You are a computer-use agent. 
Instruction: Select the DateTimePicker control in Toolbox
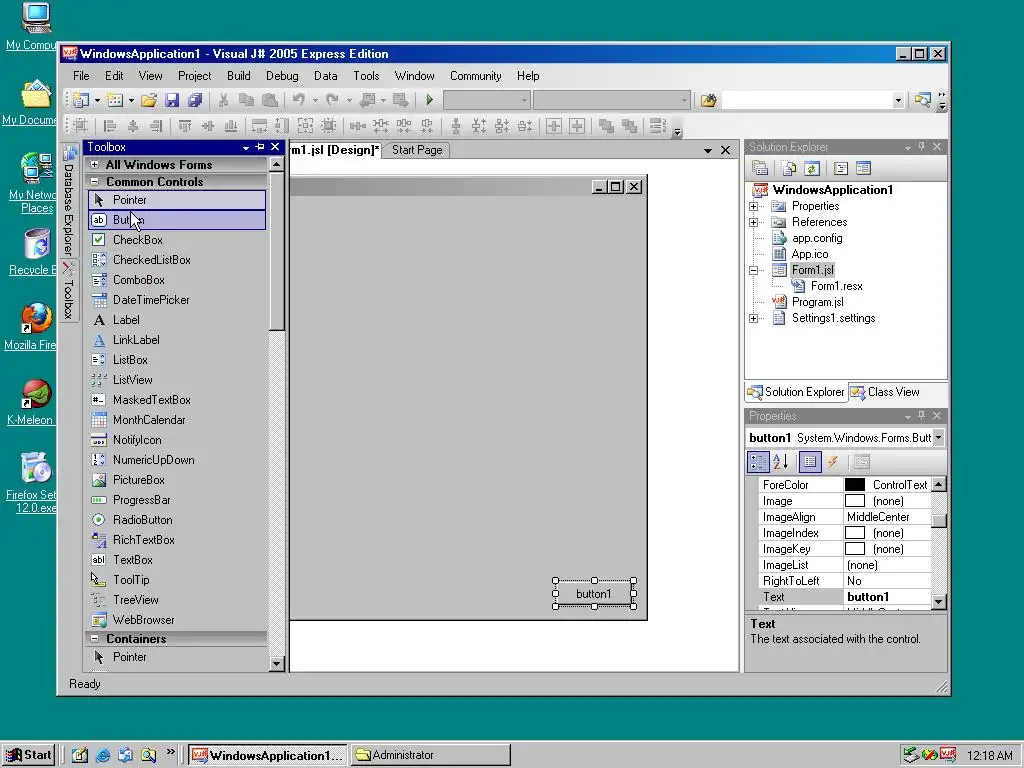(x=176, y=300)
